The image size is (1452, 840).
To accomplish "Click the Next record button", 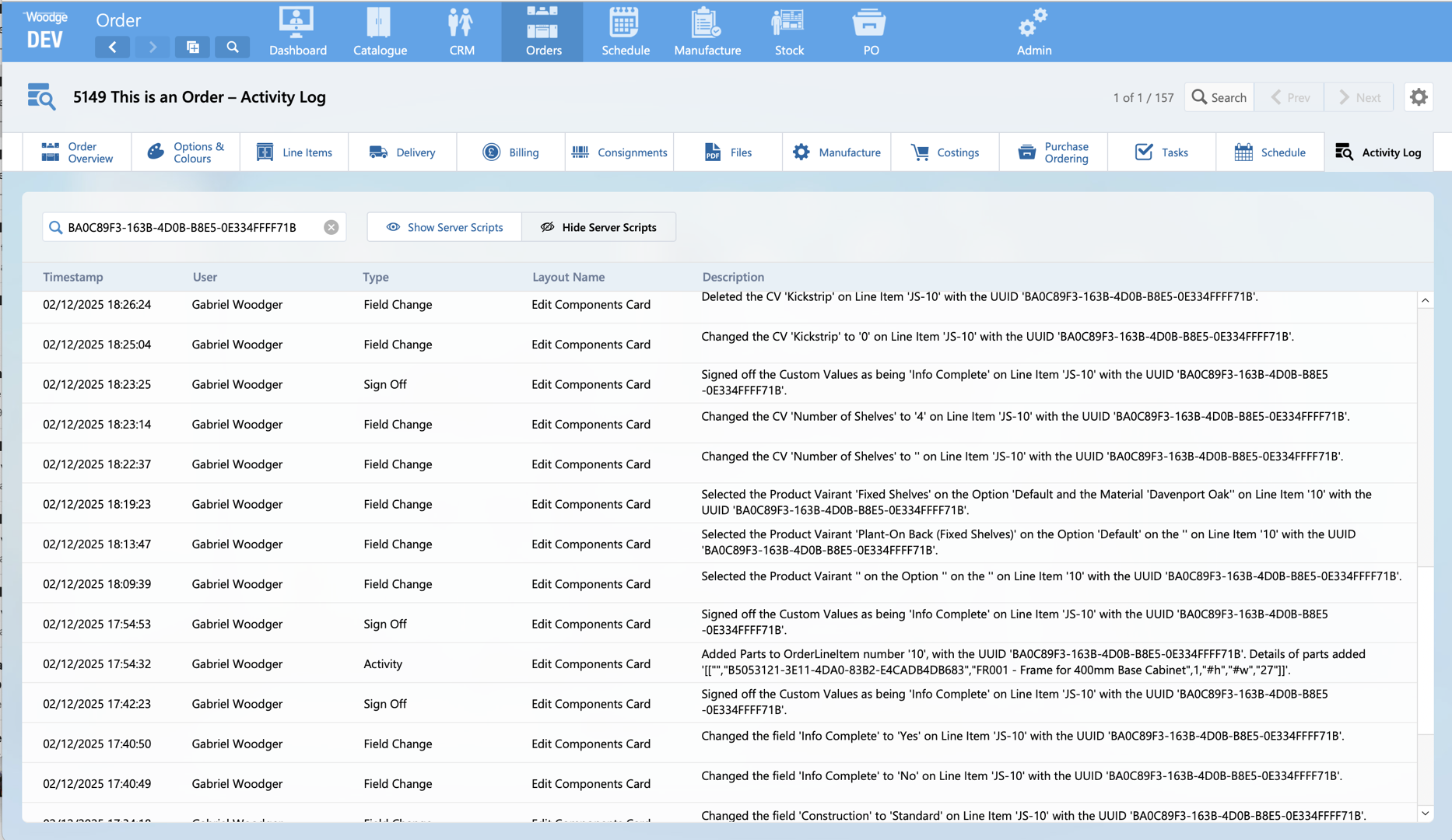I will [x=1359, y=97].
